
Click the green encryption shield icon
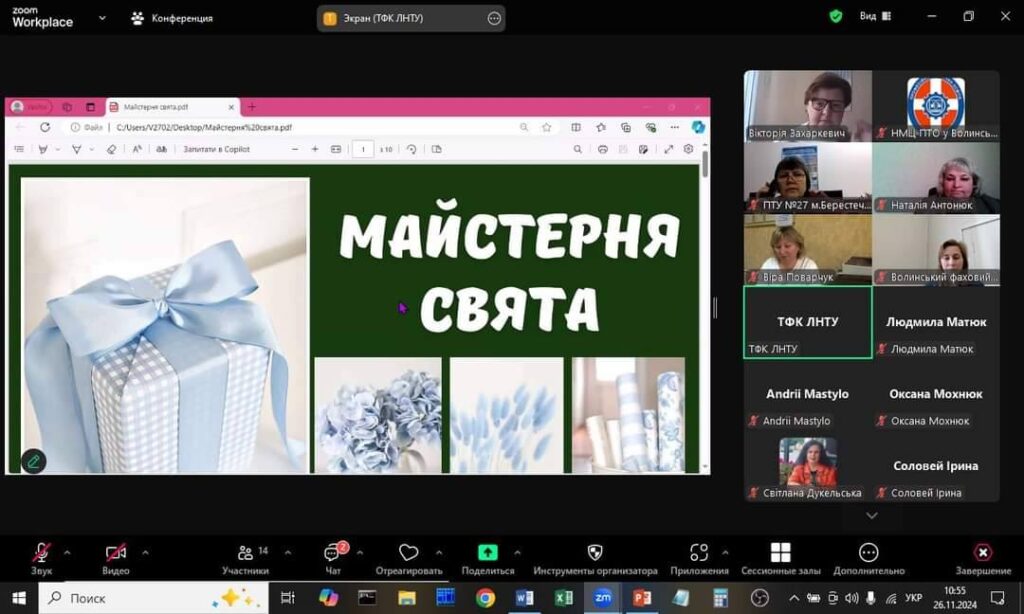tap(836, 17)
